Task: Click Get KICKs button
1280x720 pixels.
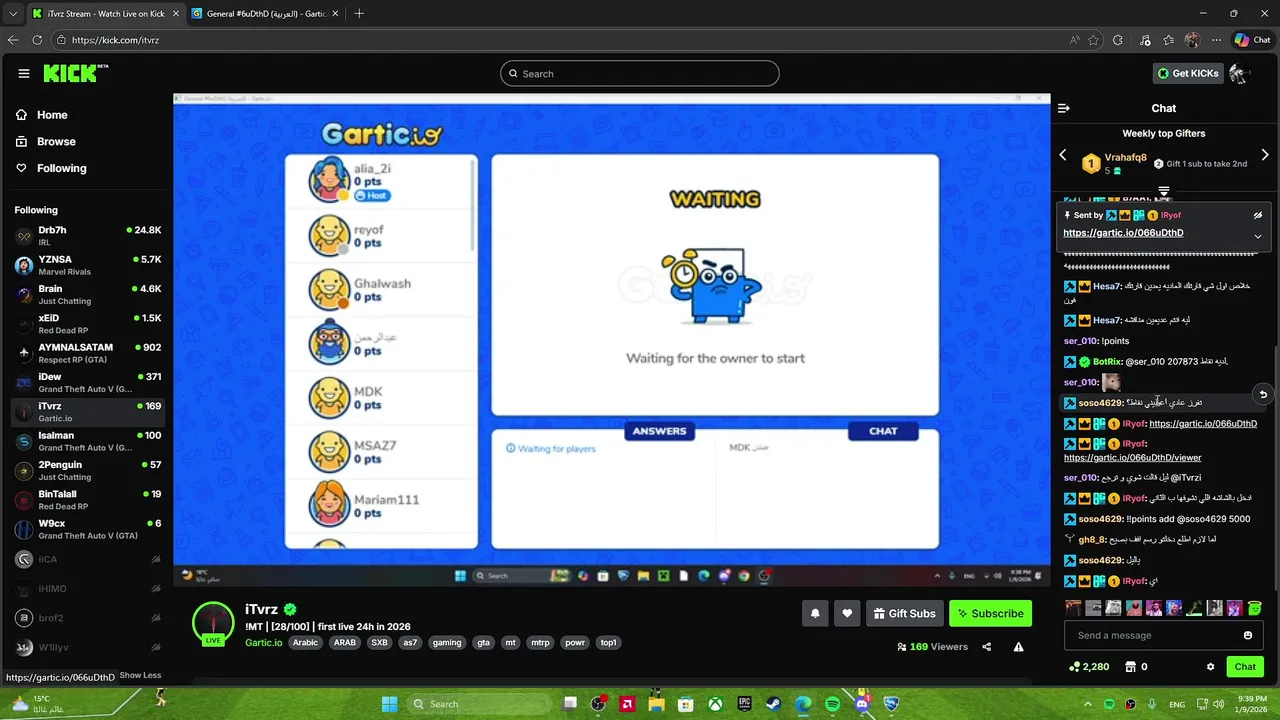Action: 1188,73
